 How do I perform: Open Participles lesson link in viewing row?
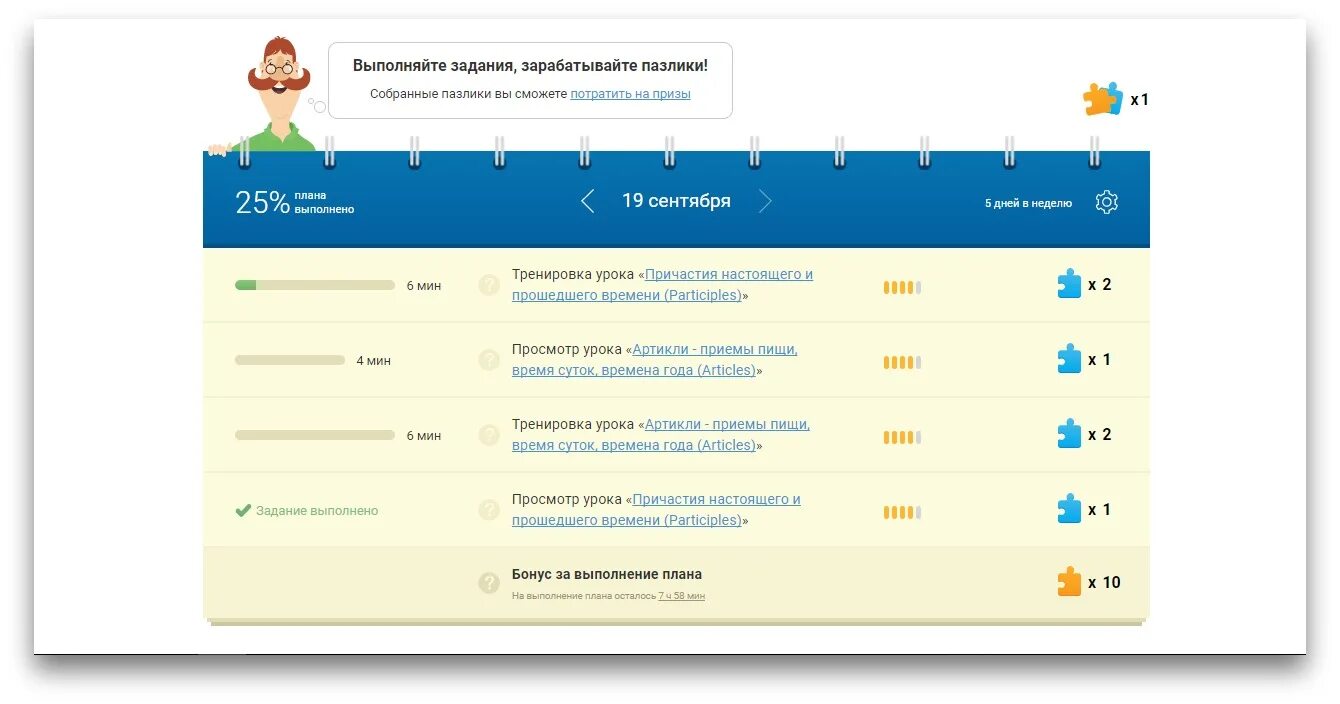tap(656, 510)
